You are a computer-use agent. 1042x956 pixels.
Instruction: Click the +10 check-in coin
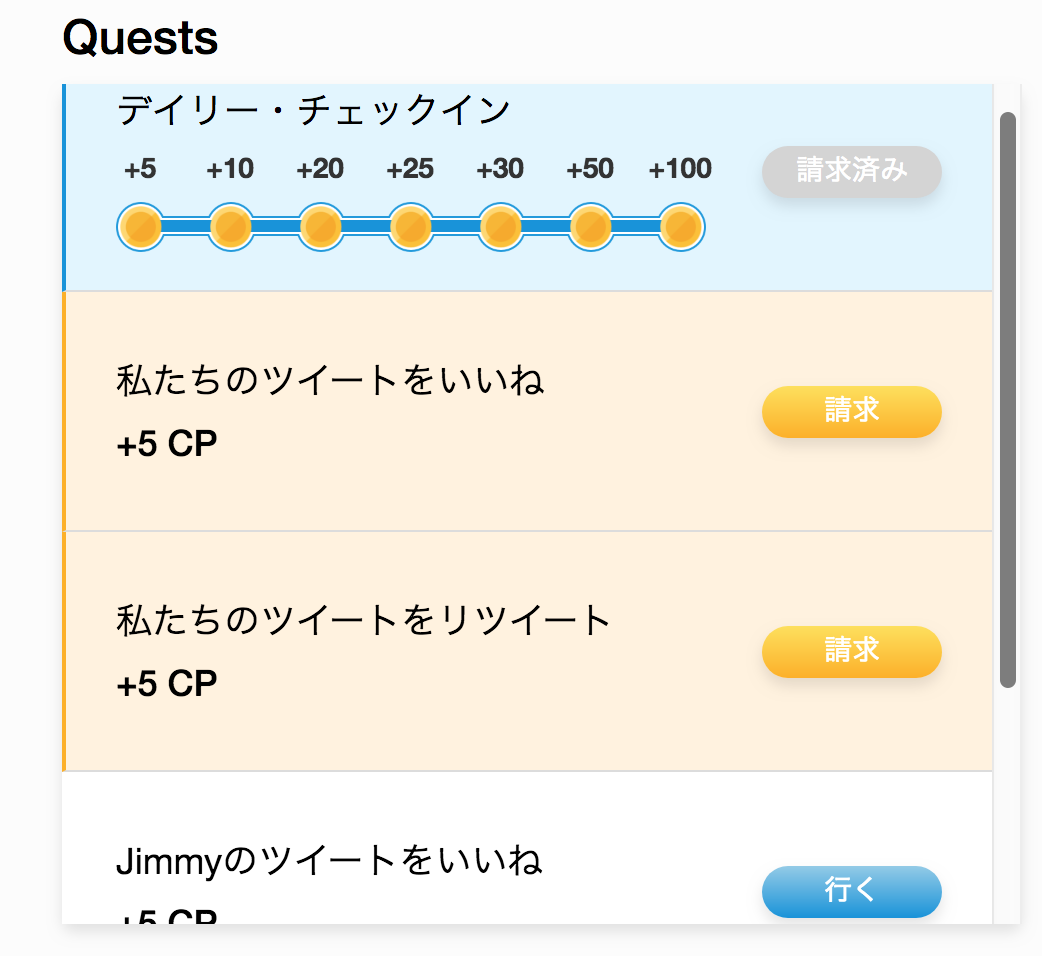[230, 227]
